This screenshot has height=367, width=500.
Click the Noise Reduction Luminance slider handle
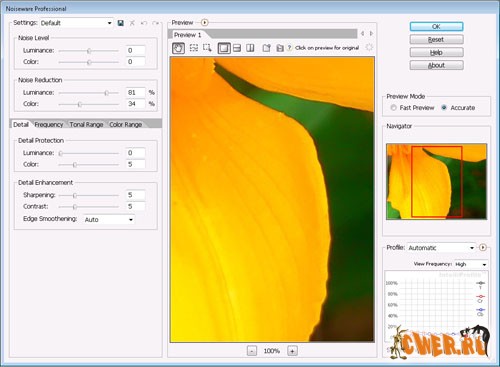[106, 93]
